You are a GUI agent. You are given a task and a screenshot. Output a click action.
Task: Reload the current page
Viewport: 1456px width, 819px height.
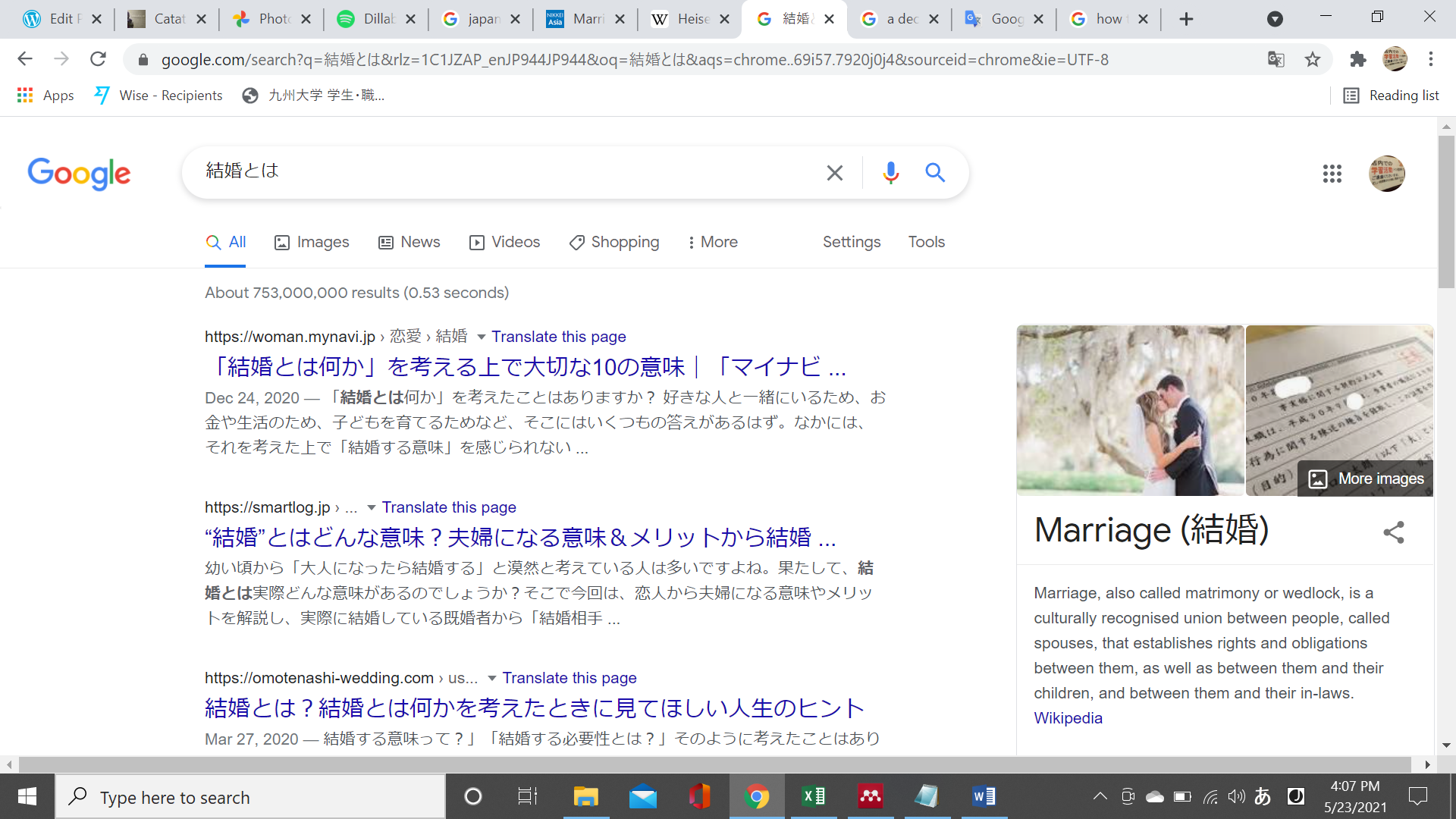pos(98,59)
